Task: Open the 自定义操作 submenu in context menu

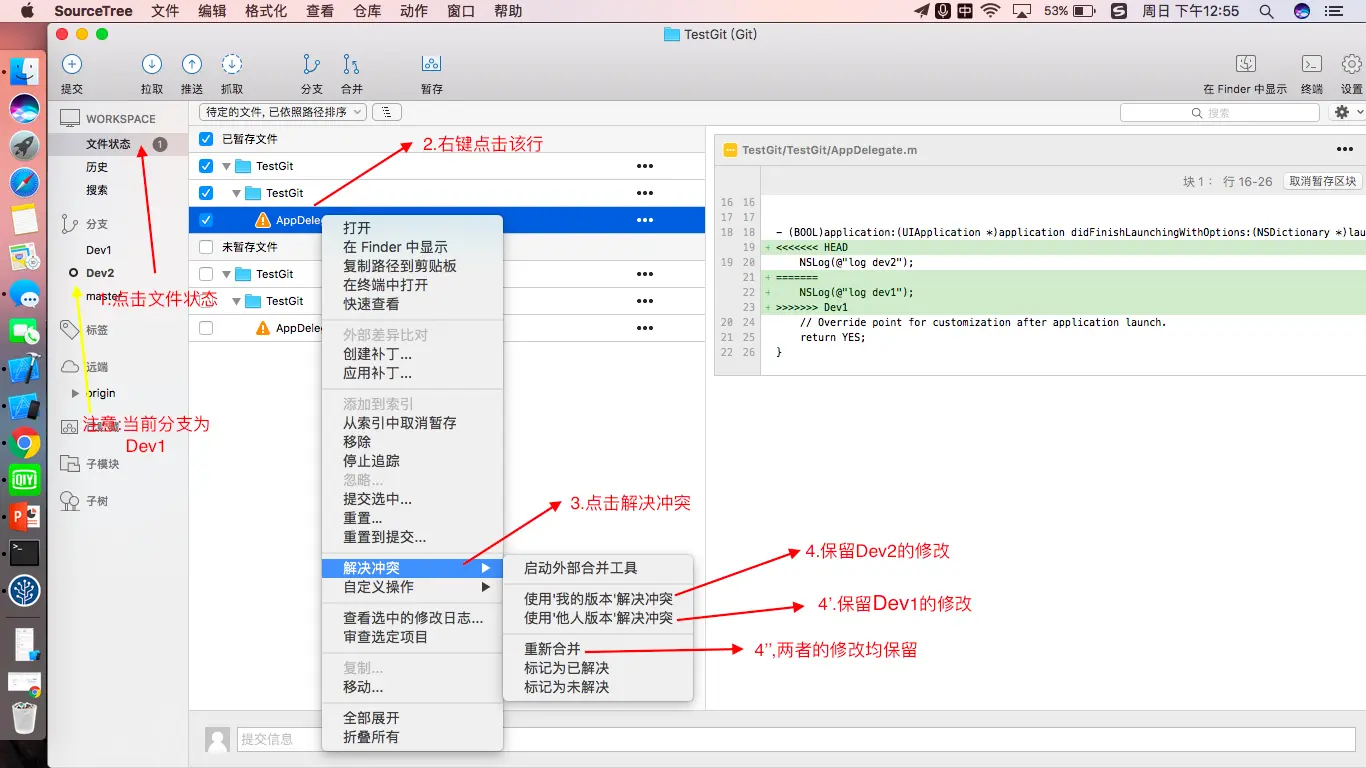Action: click(x=412, y=587)
